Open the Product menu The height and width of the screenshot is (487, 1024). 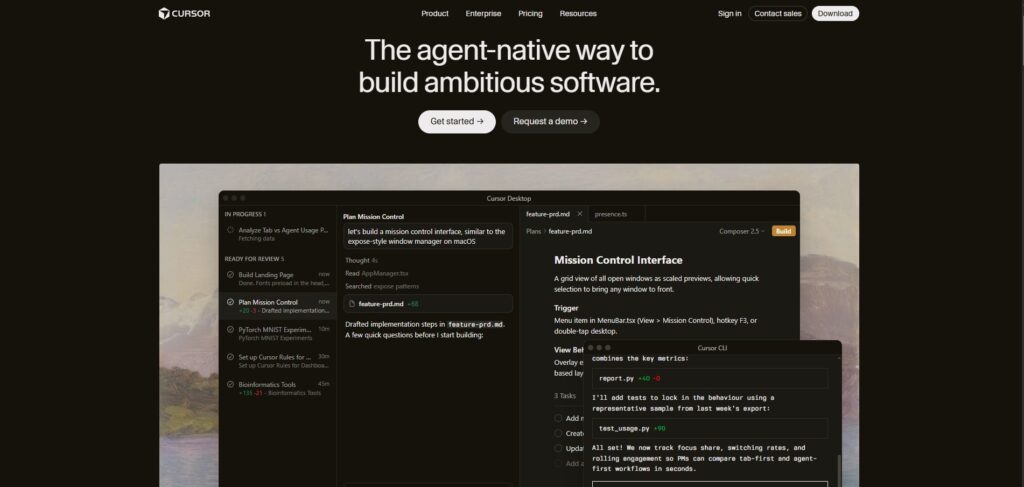tap(435, 13)
